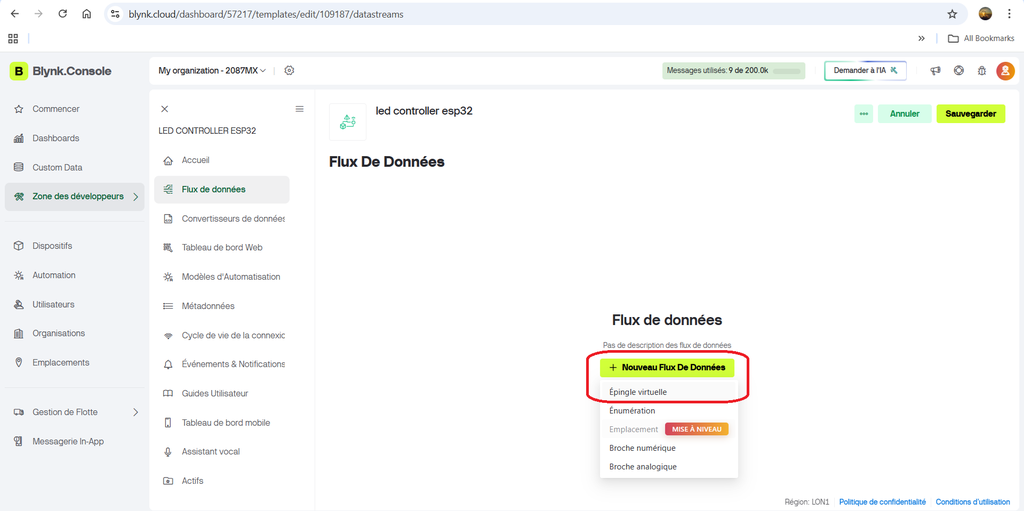Click the Messages utilisés usage bar
Screen dimensions: 1024x511
[733, 71]
